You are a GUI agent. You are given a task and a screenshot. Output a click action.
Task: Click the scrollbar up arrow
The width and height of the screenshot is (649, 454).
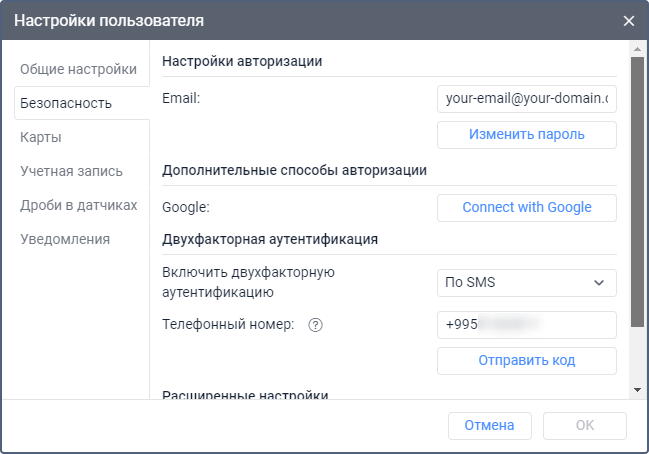pos(637,48)
